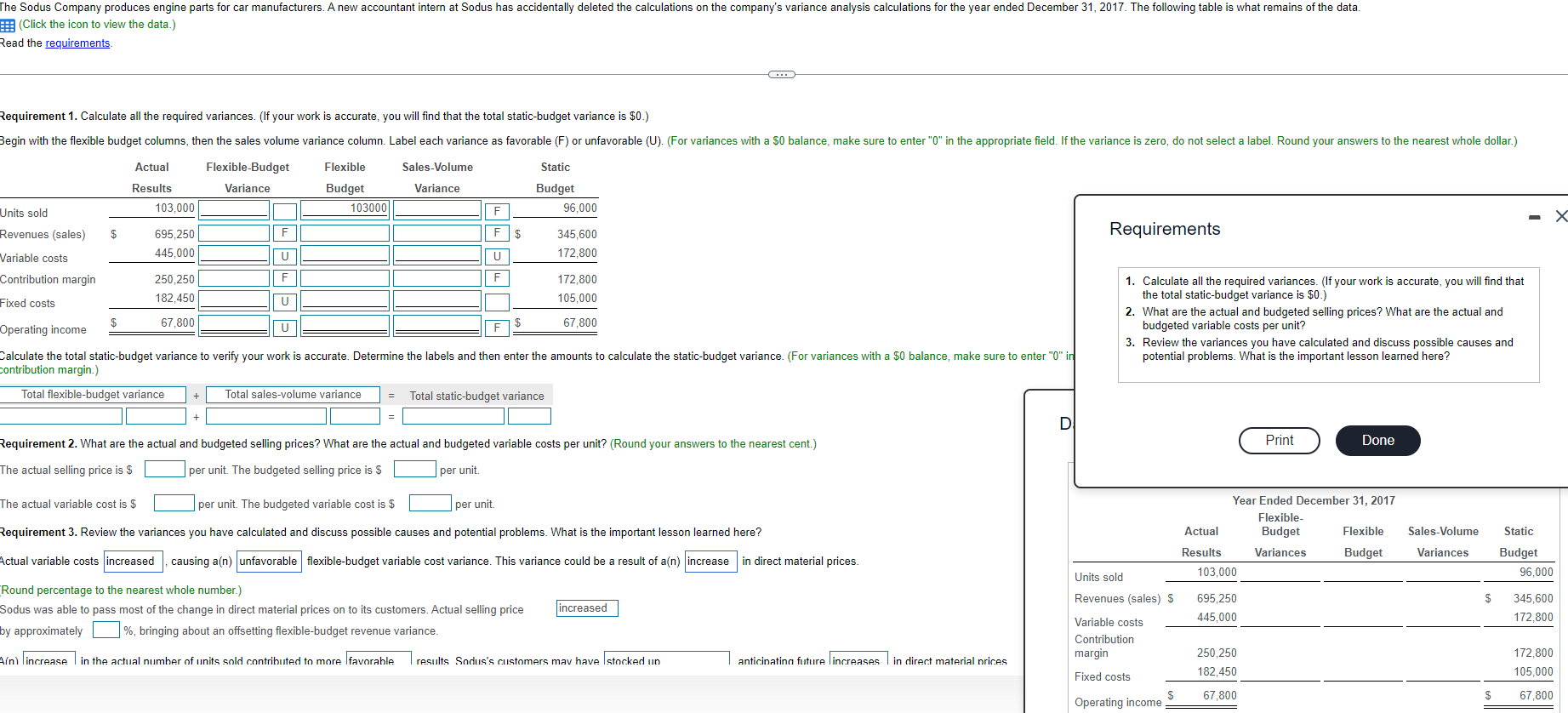This screenshot has width=1568, height=713.
Task: Select Contribution margin flexible-budget variance field
Action: coord(234,278)
